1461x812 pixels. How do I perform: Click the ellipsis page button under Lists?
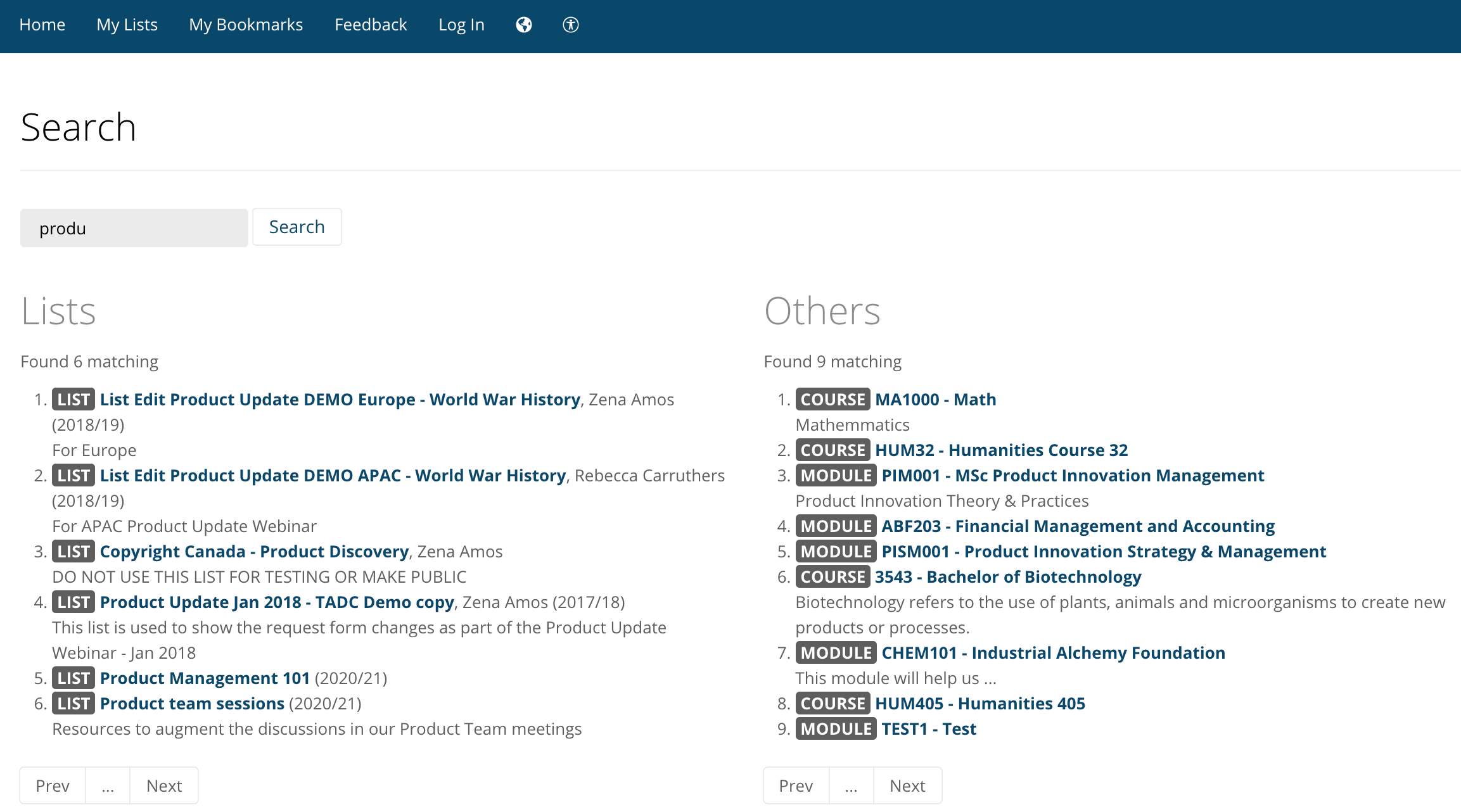click(108, 786)
